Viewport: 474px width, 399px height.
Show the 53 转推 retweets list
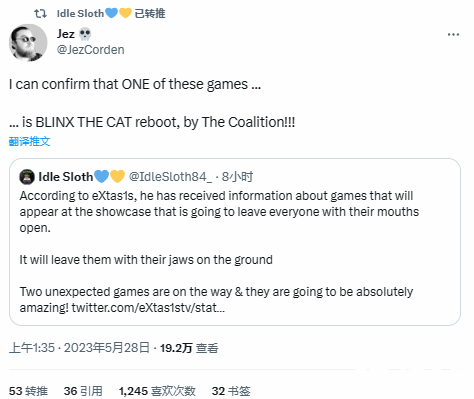(x=28, y=391)
